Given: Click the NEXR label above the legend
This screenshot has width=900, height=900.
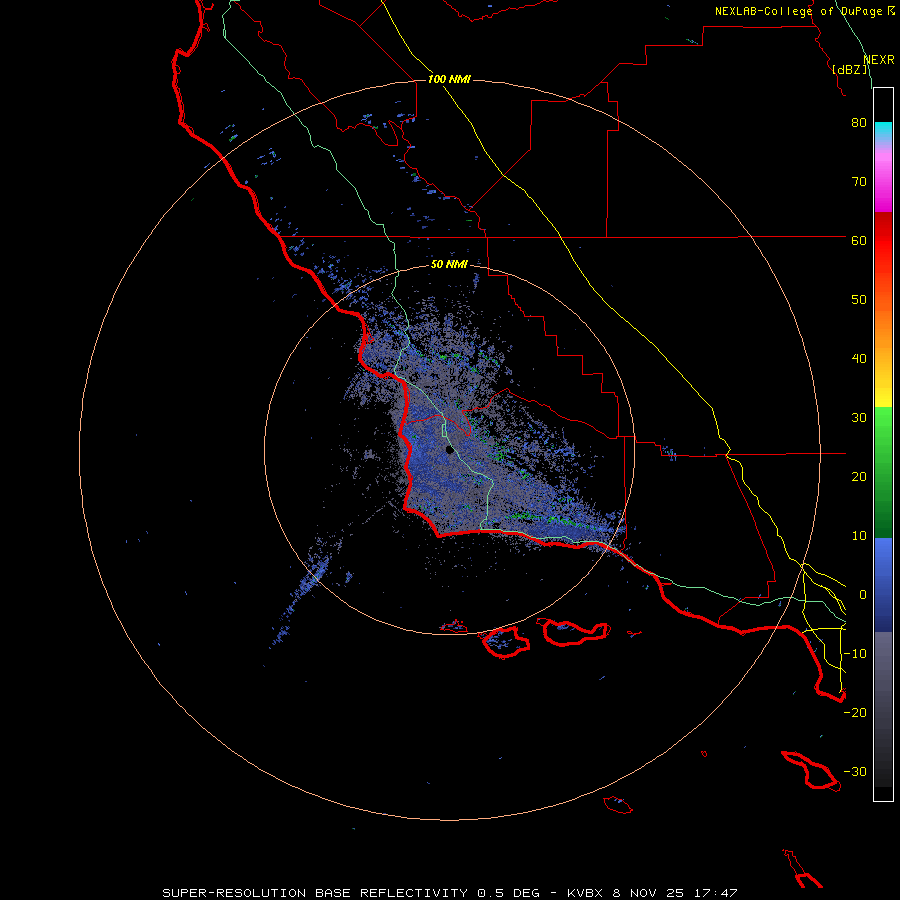Looking at the screenshot, I should (879, 60).
